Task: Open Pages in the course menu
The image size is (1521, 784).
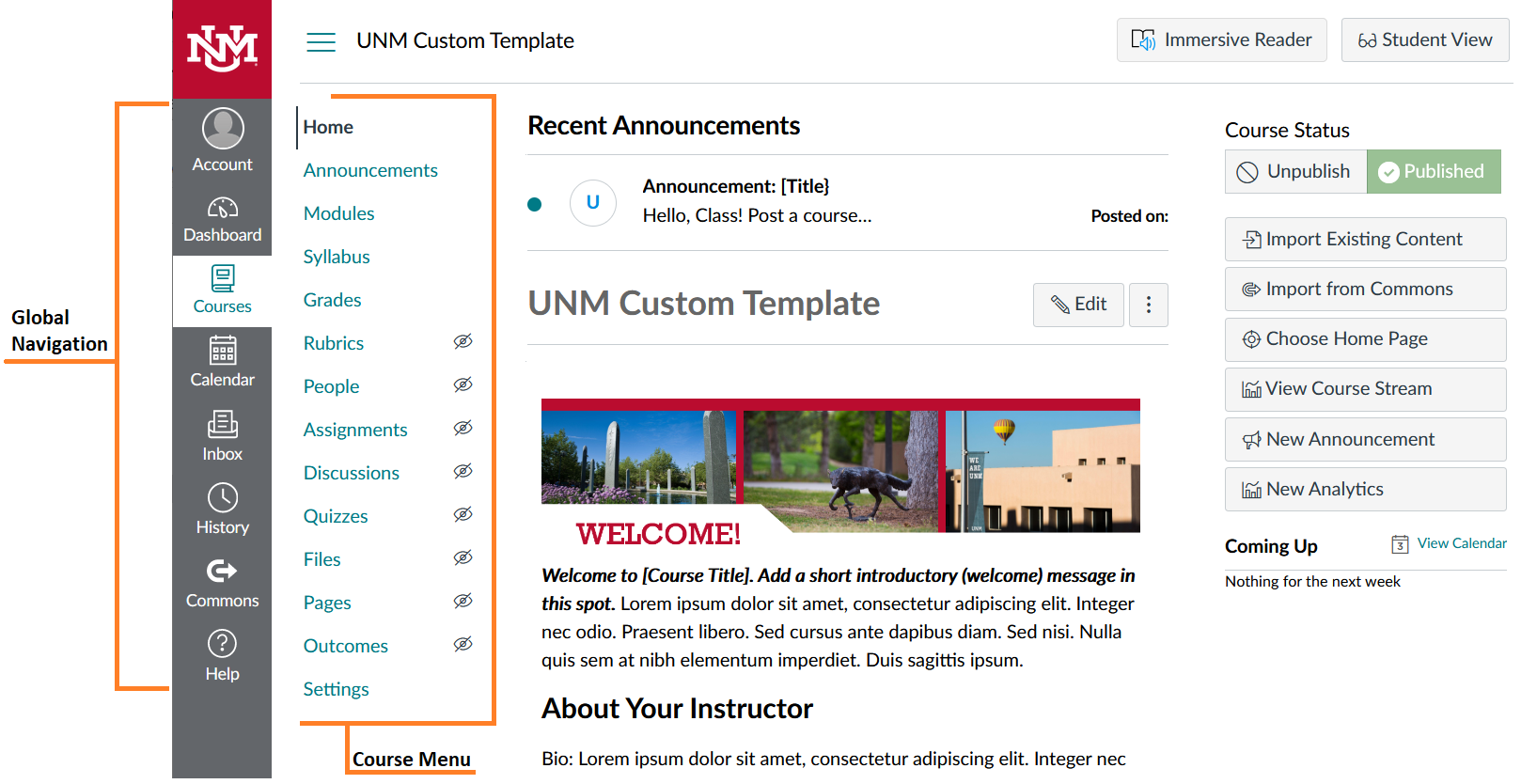Action: [327, 603]
